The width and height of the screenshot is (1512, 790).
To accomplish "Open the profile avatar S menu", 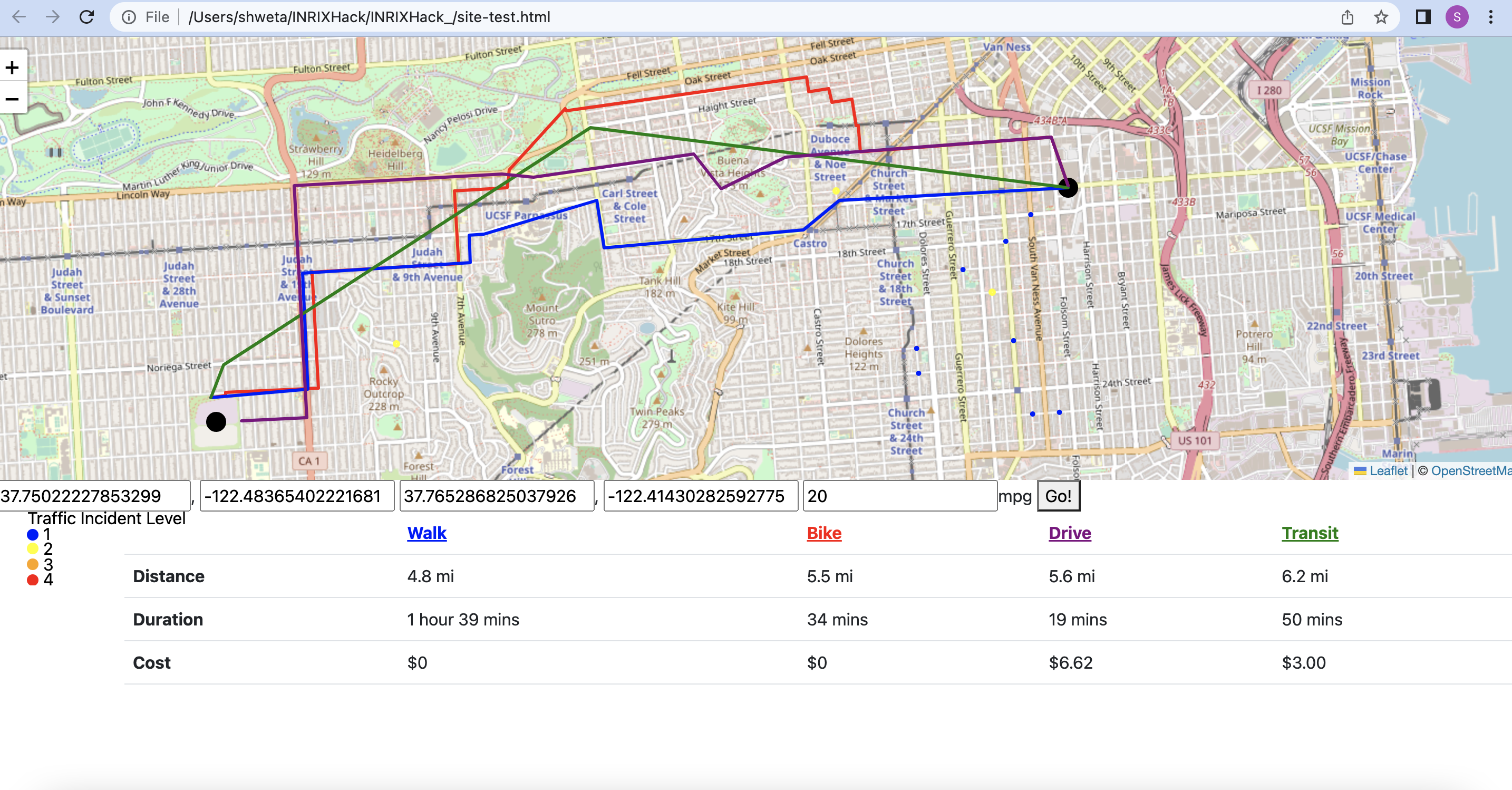I will pos(1457,17).
